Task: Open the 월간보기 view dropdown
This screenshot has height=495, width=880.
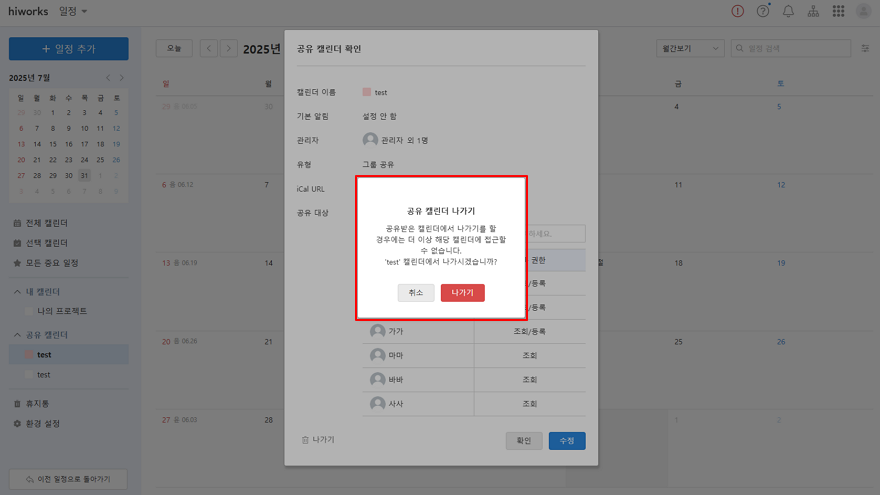Action: click(688, 48)
